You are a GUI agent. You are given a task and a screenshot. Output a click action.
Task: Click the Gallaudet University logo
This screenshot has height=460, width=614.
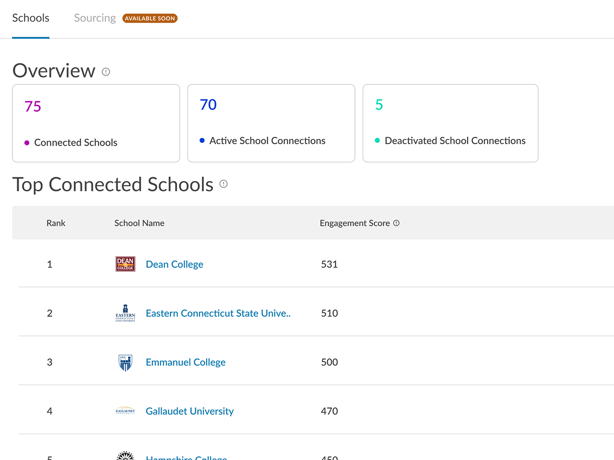[x=125, y=411]
